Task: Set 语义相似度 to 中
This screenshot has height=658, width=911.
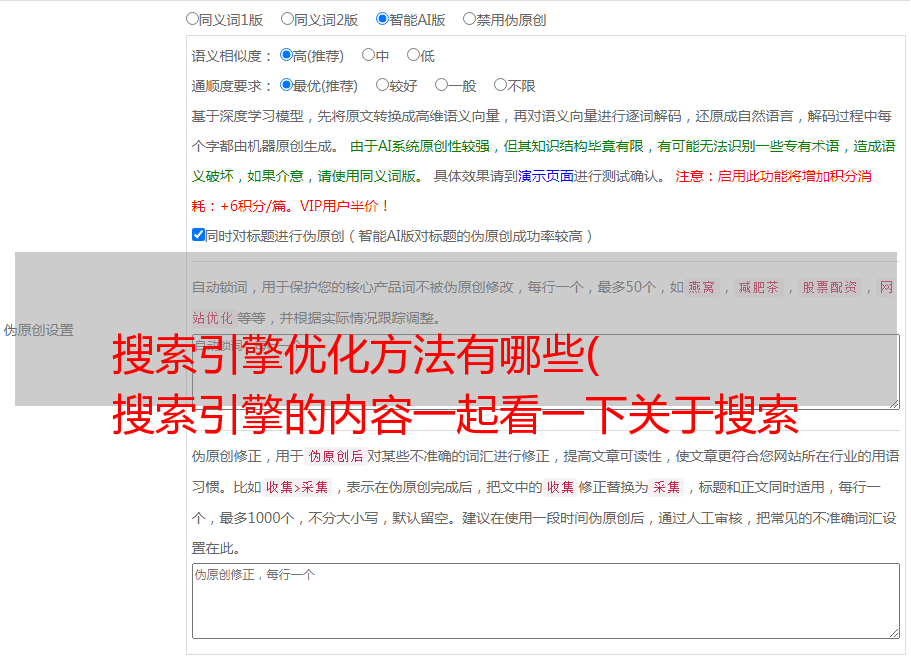Action: pos(368,55)
